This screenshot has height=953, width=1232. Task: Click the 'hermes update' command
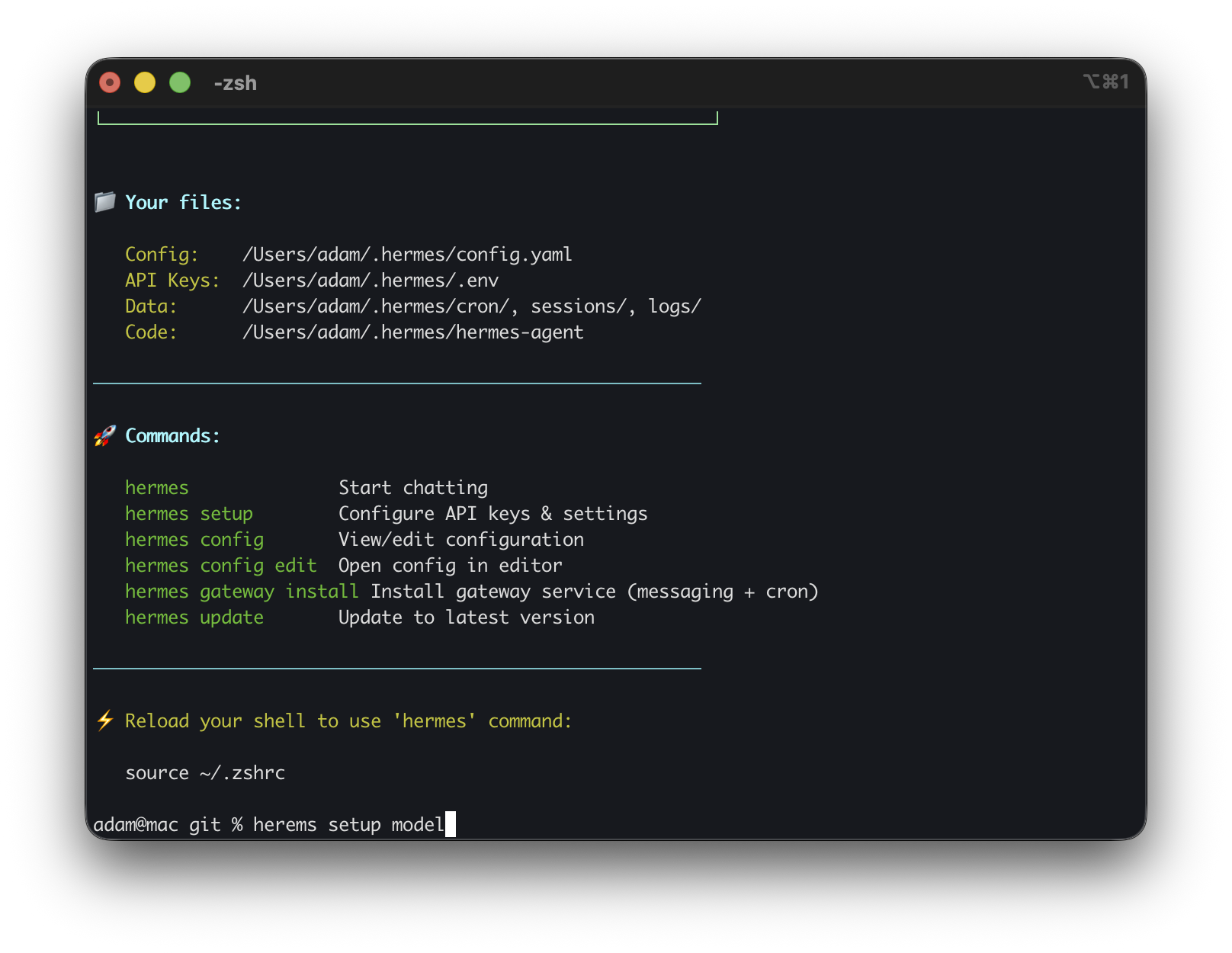(x=194, y=618)
